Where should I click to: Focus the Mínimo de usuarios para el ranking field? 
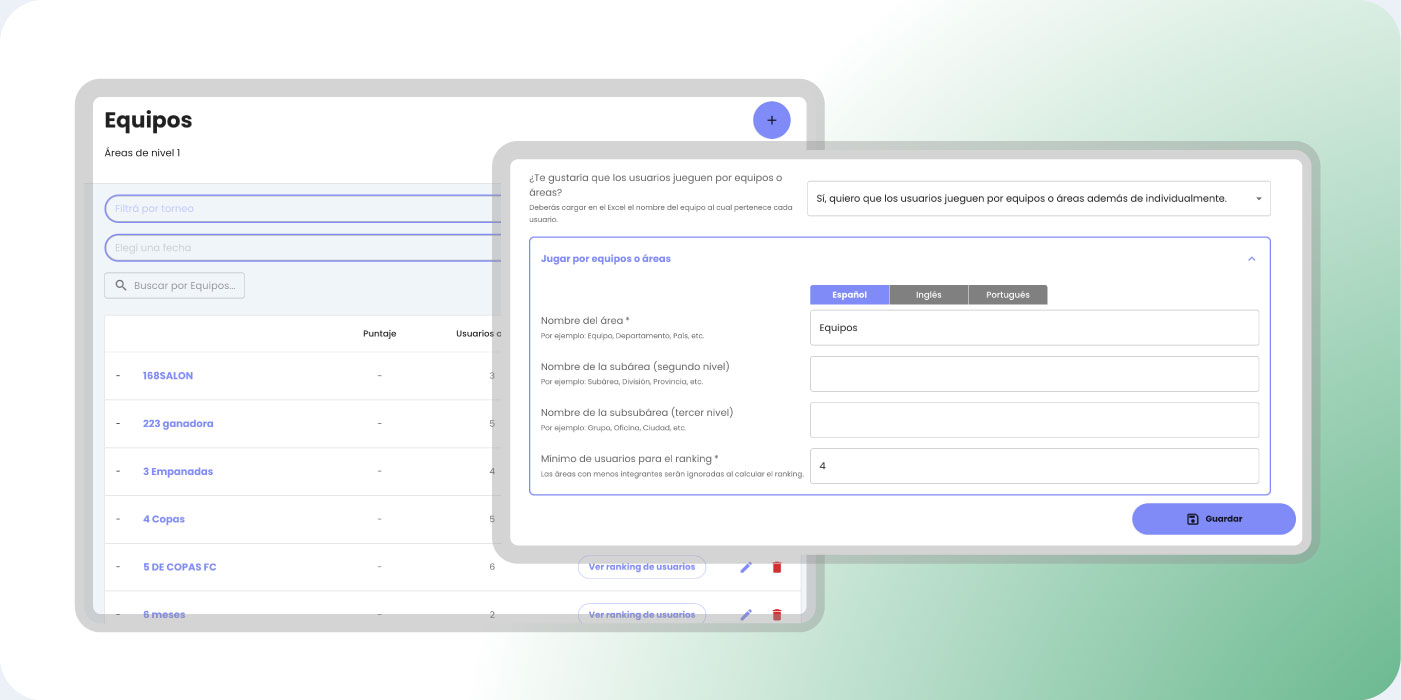[x=1034, y=466]
